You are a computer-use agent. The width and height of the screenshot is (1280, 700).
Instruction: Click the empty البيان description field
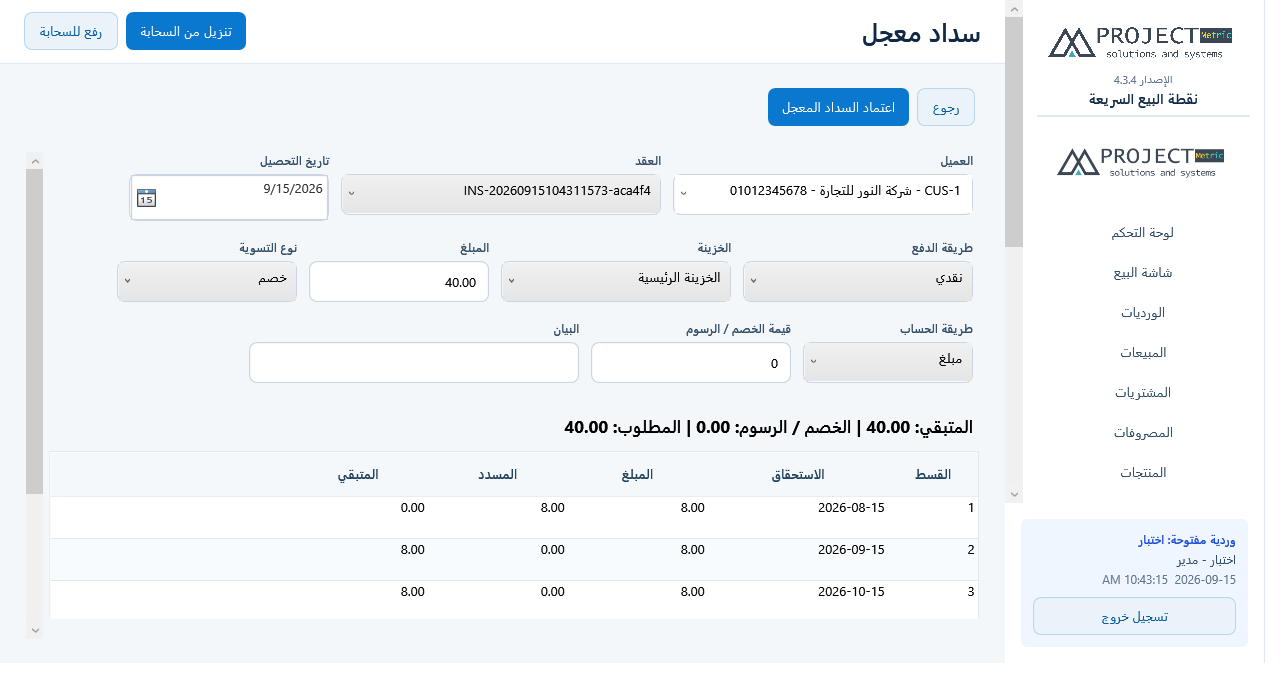[414, 362]
